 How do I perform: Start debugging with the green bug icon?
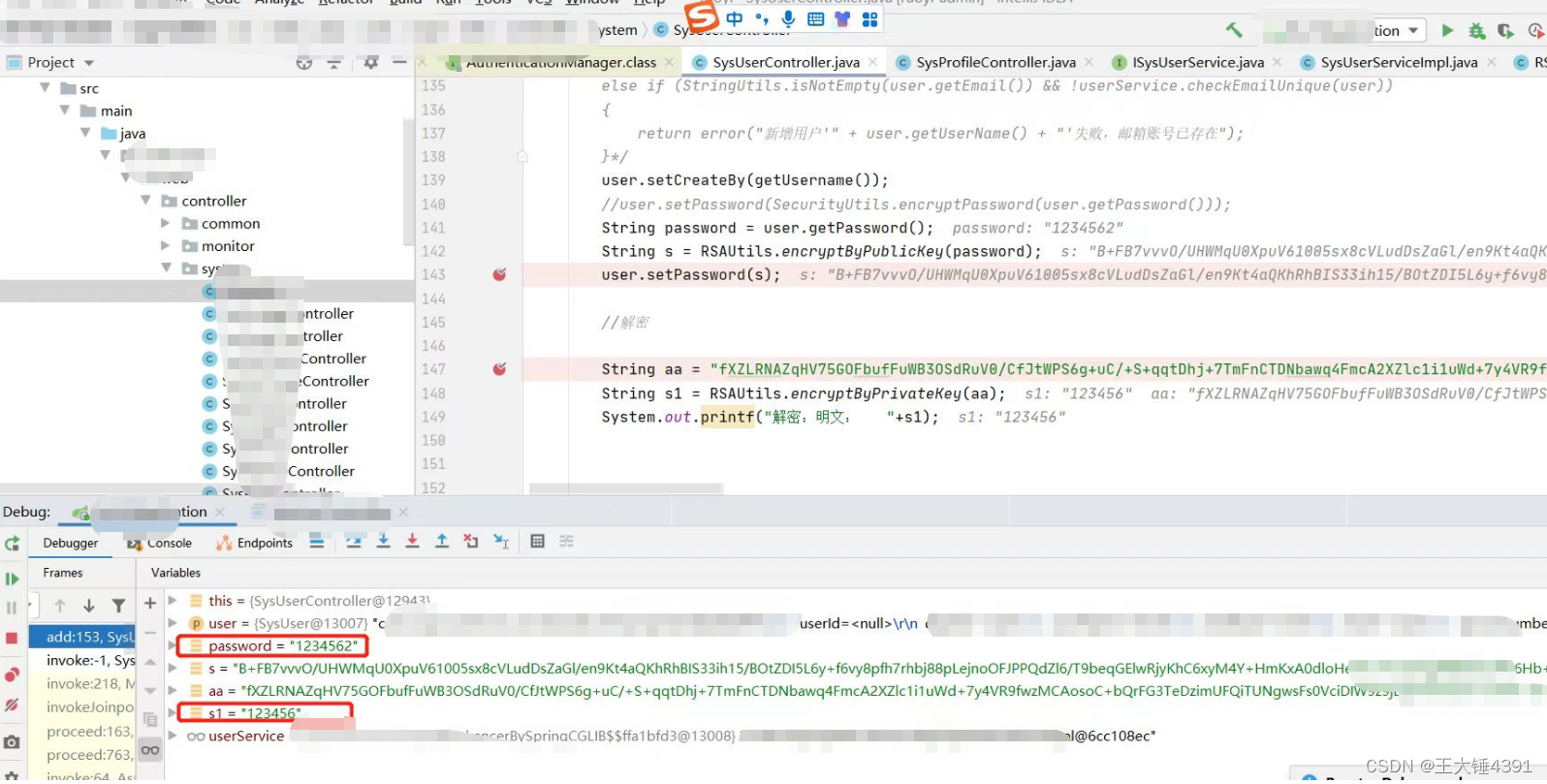(1476, 31)
